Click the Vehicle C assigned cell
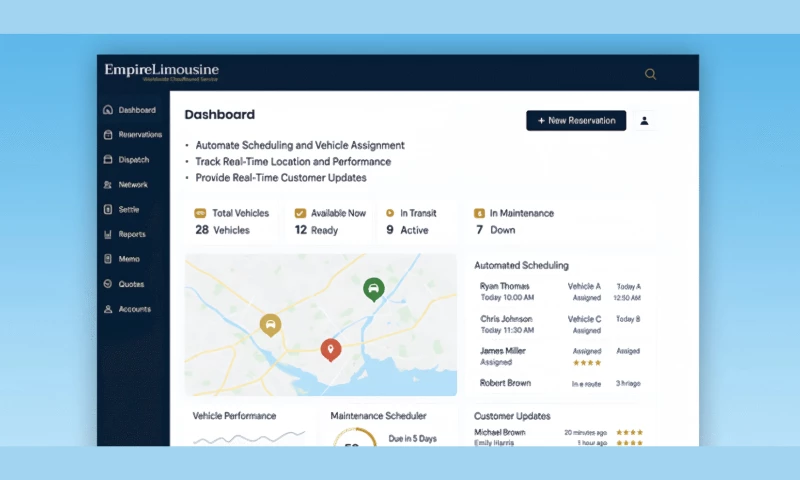This screenshot has width=800, height=480. pyautogui.click(x=584, y=324)
